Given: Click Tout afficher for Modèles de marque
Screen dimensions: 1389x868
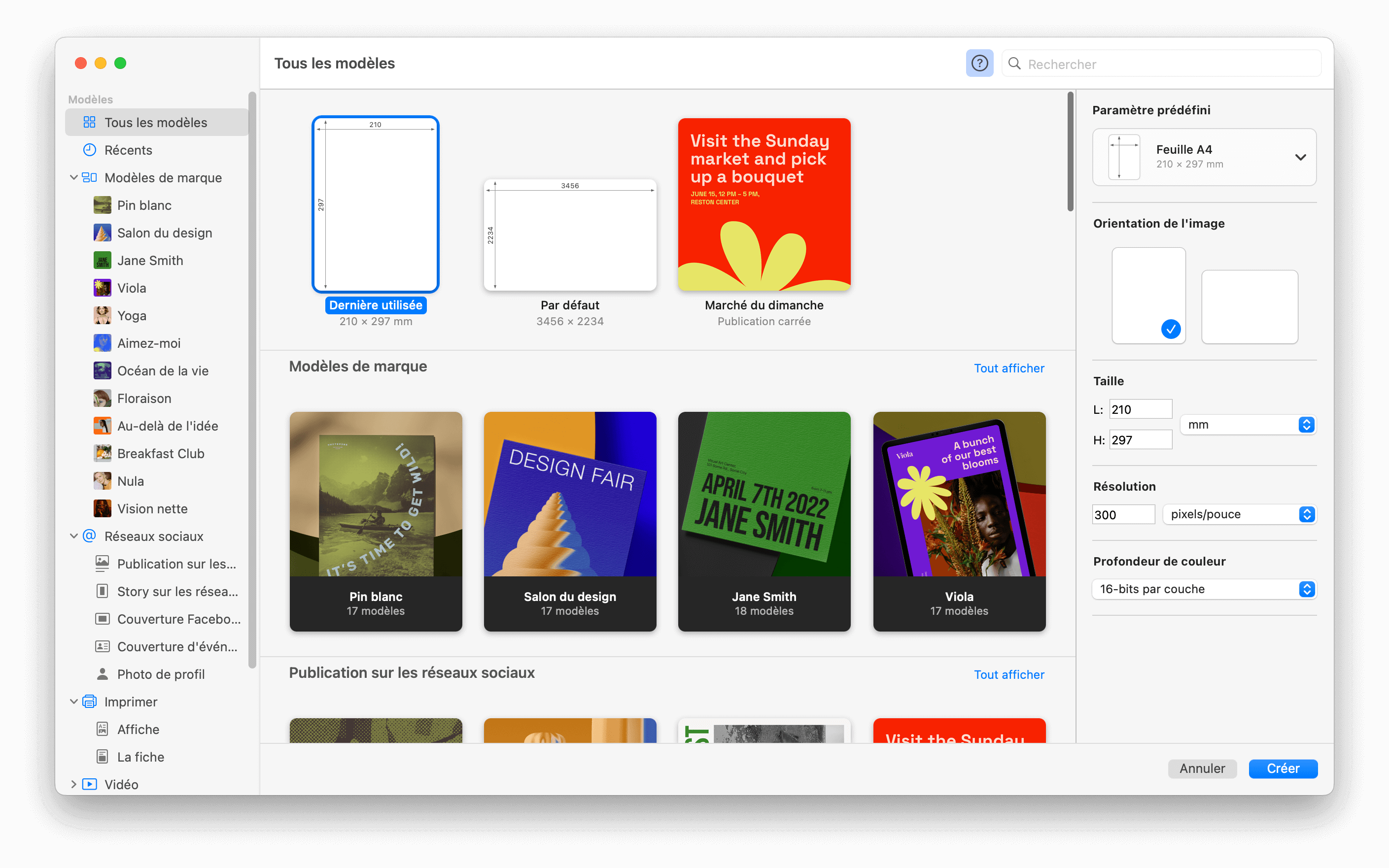Looking at the screenshot, I should click(x=1008, y=368).
